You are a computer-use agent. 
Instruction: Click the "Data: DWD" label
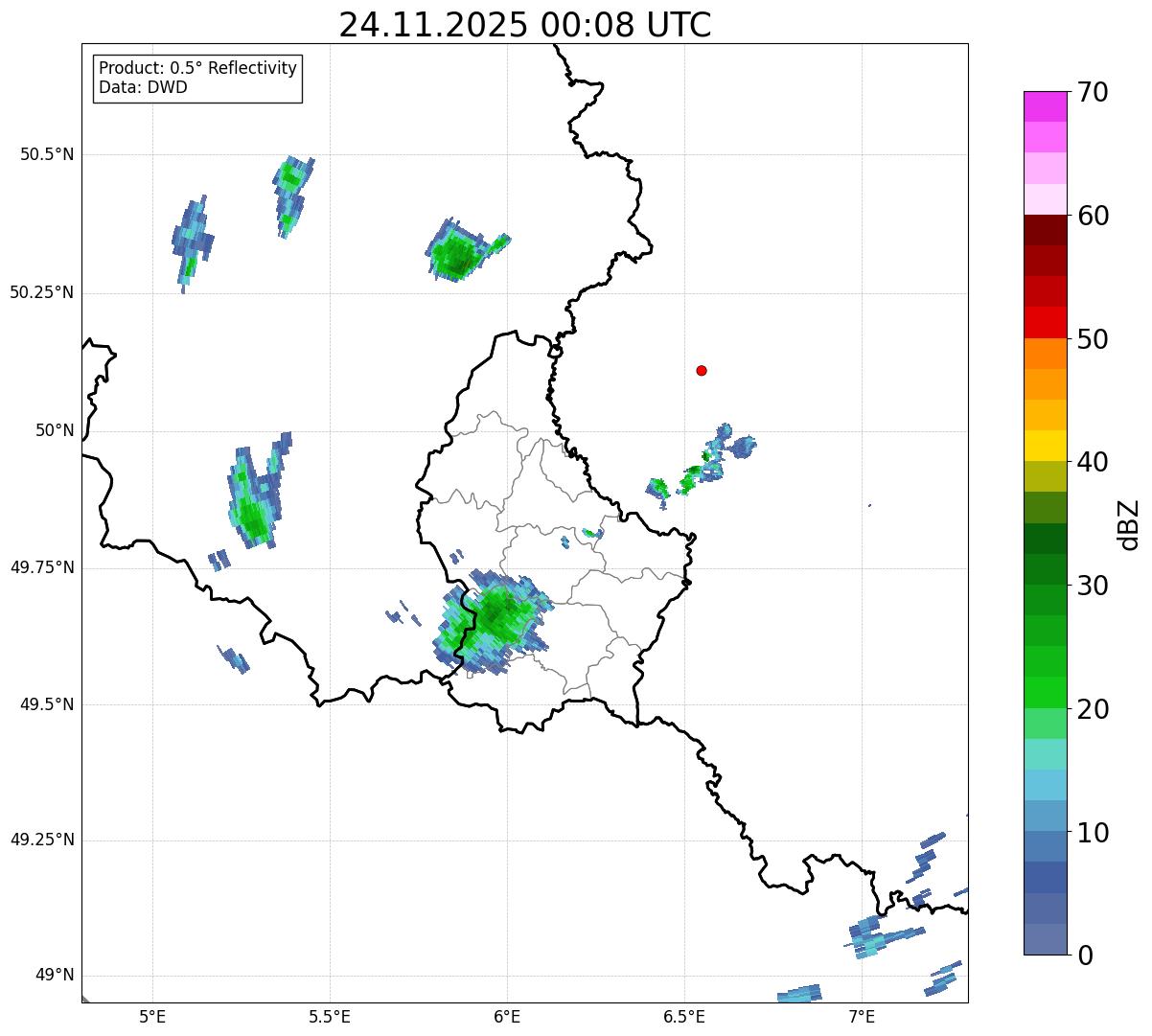click(x=143, y=87)
